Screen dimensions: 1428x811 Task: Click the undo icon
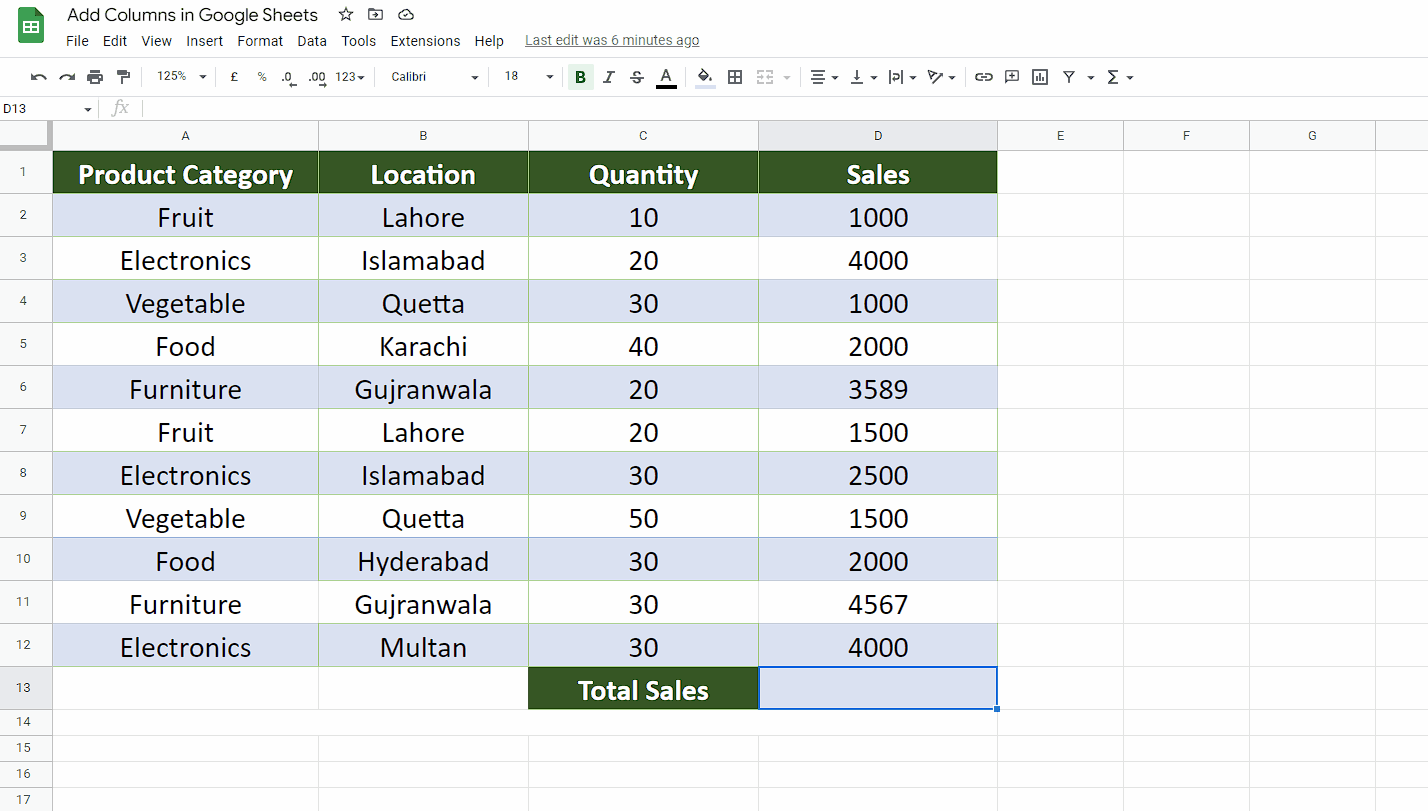[38, 76]
